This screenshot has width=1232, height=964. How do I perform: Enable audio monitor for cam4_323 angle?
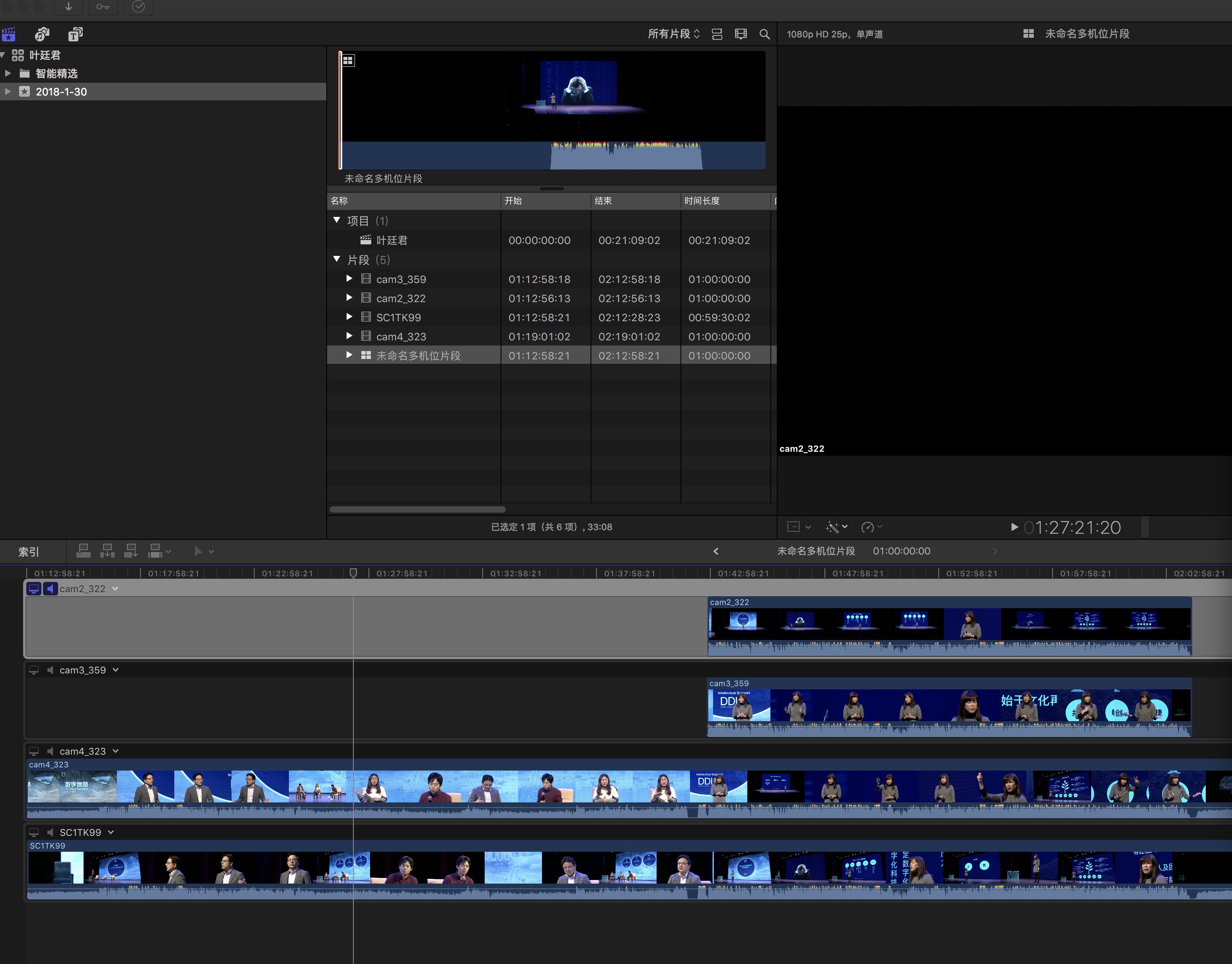click(x=50, y=751)
